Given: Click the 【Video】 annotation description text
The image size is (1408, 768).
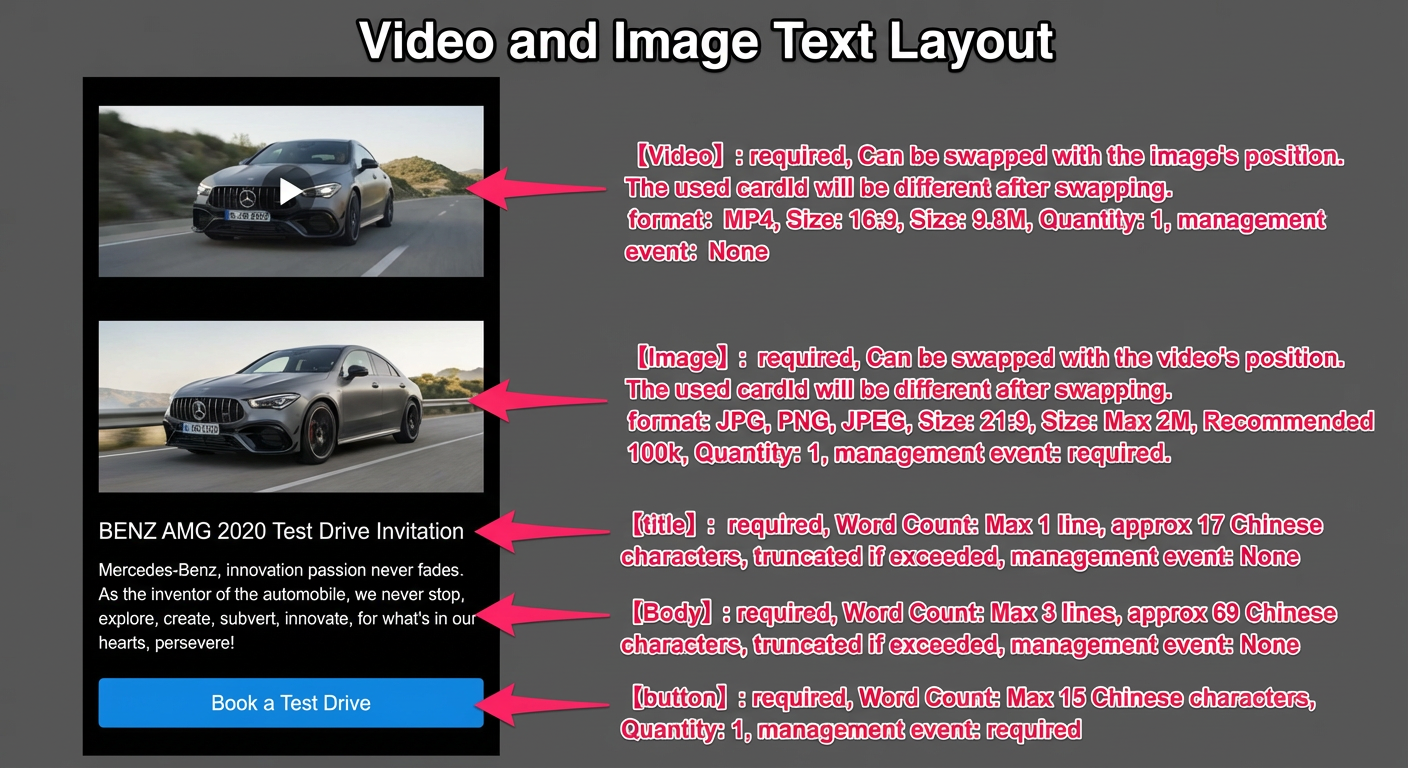Looking at the screenshot, I should pyautogui.click(x=985, y=203).
